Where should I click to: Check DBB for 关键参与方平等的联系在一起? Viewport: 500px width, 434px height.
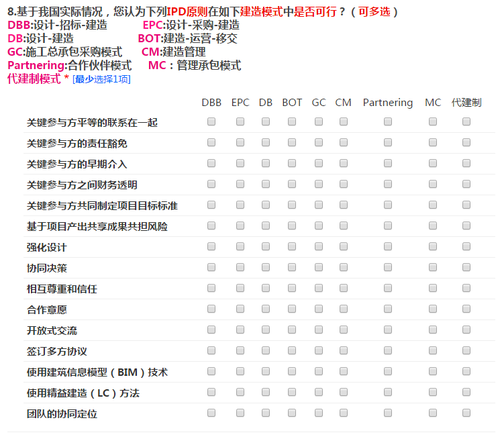pos(211,122)
